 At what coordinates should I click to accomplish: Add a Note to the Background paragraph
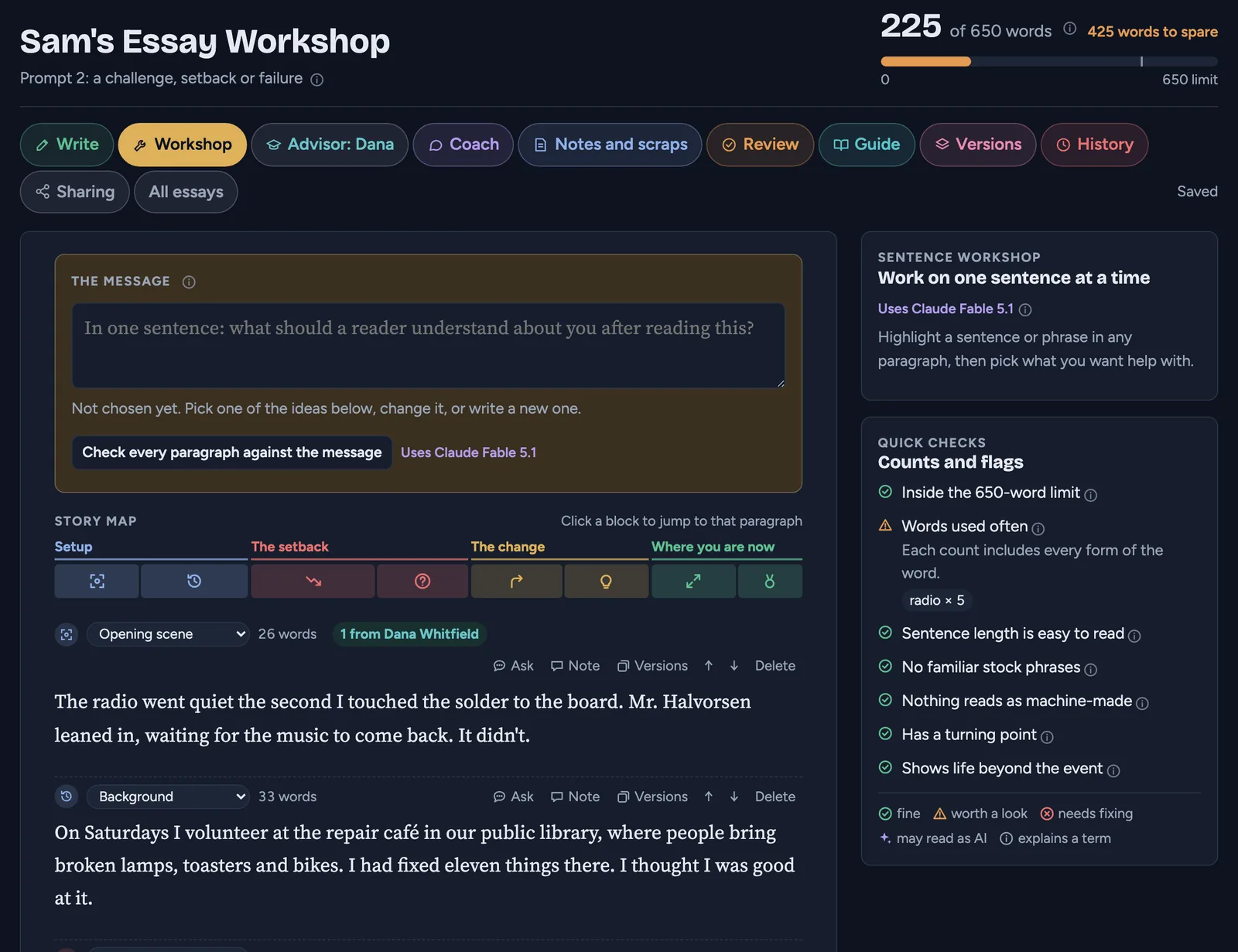click(575, 797)
